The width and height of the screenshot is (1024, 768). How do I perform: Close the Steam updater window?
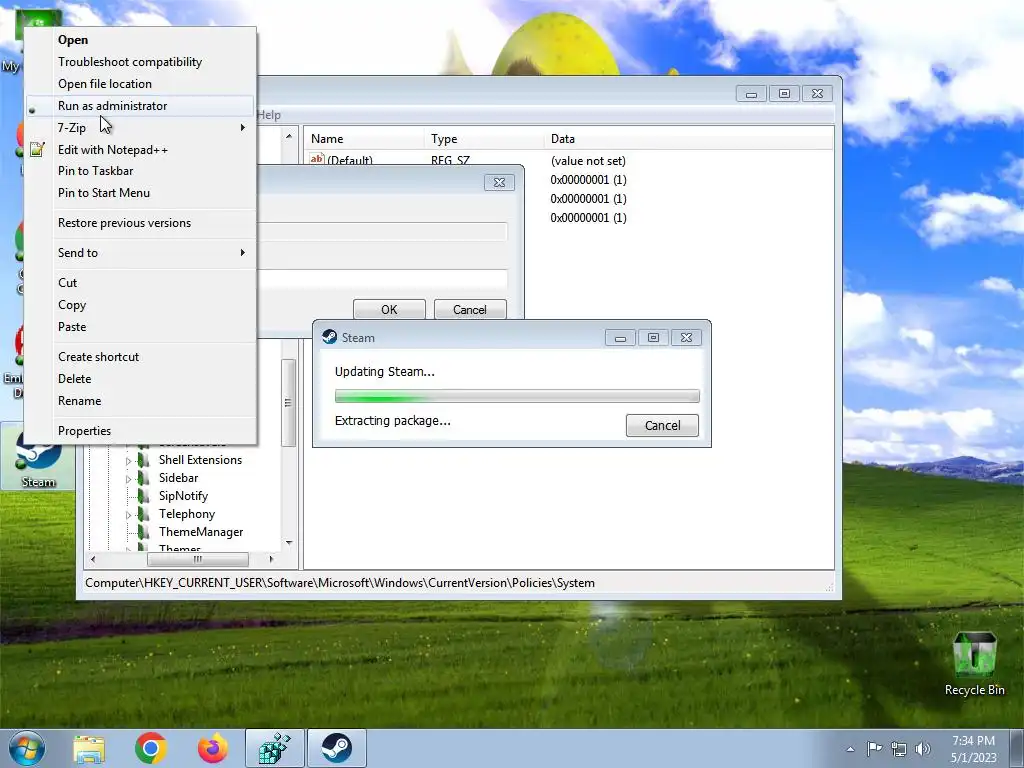(686, 338)
